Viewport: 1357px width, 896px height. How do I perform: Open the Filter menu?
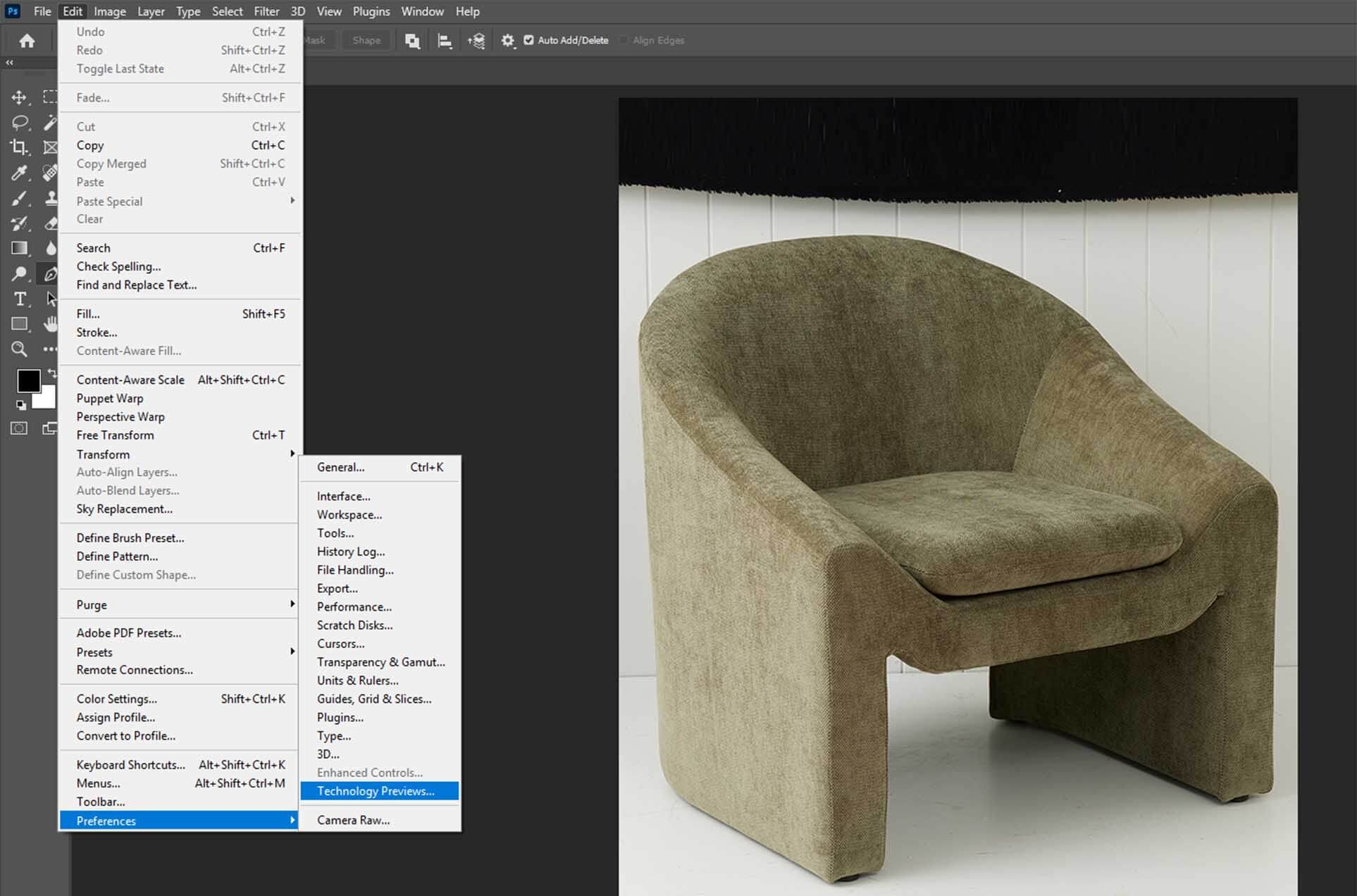point(266,11)
